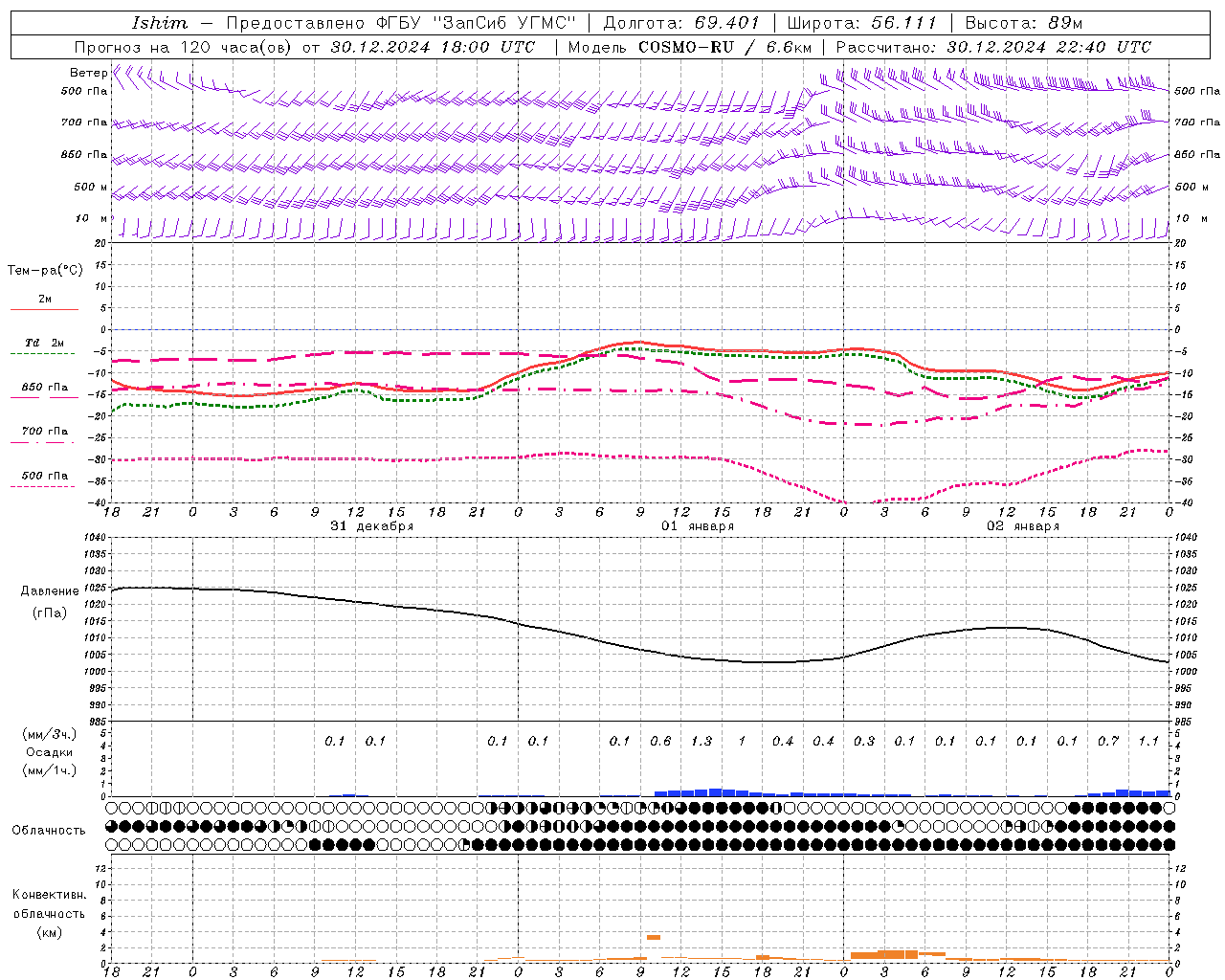Viewport: 1225px width, 980px height.
Task: Click the Давление pressure panel label
Action: [x=50, y=591]
